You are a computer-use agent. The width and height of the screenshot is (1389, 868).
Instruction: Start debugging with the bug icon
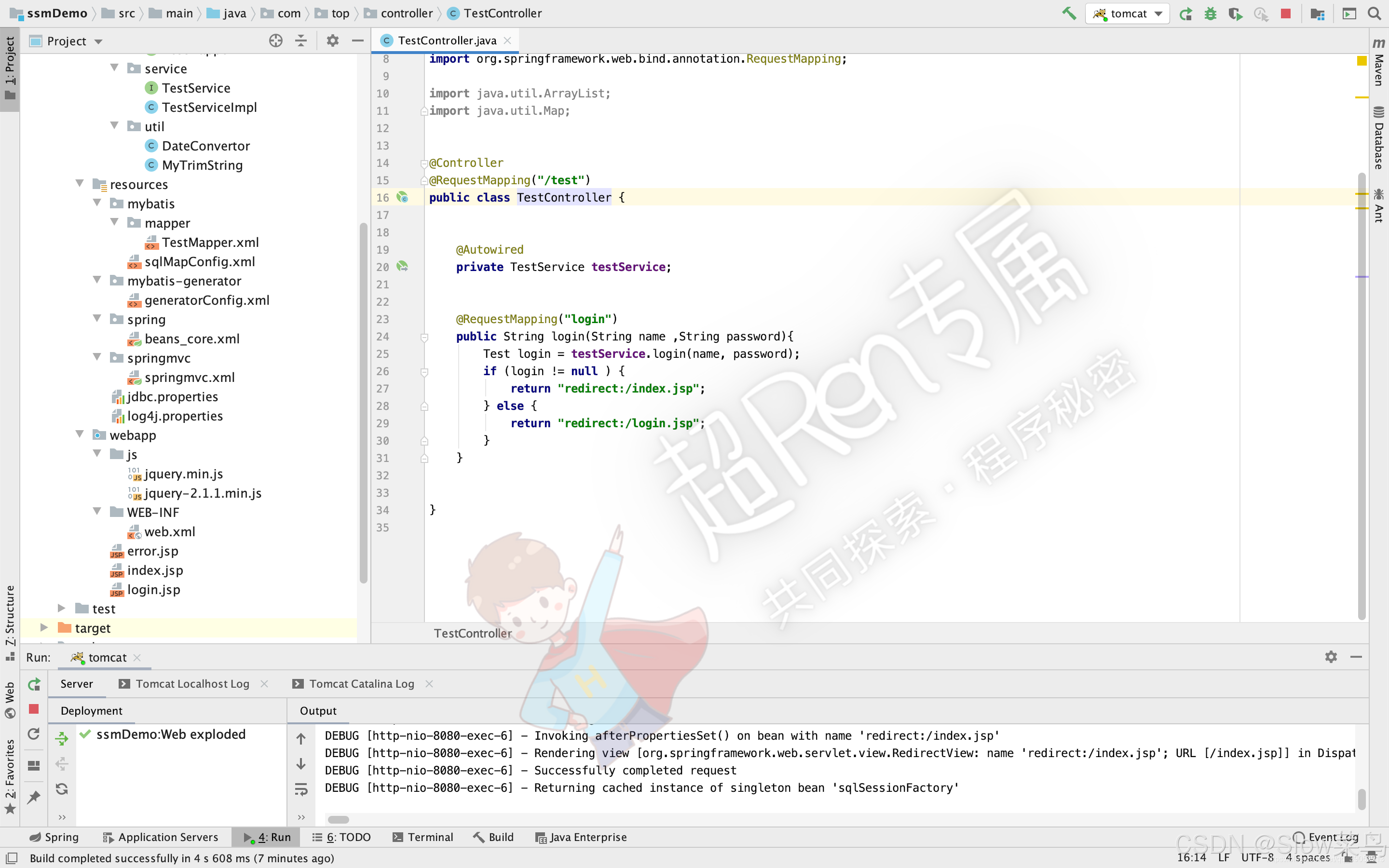(x=1211, y=13)
